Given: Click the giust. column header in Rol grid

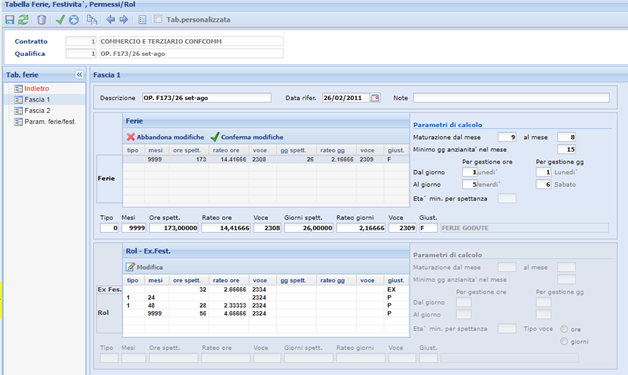Looking at the screenshot, I should tap(396, 280).
